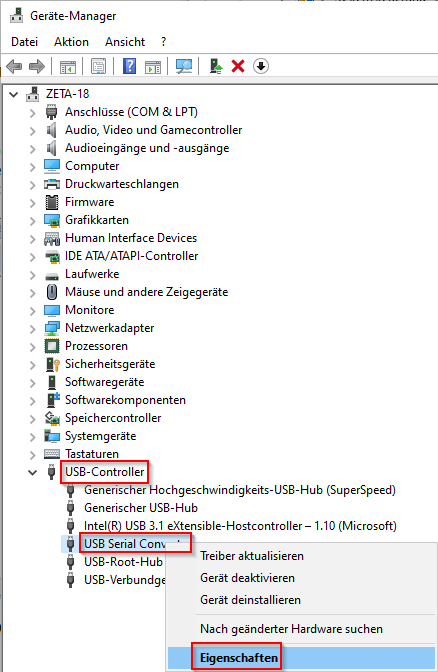This screenshot has width=438, height=672.
Task: Click the Tastaturen keyboard icon
Action: pyautogui.click(x=52, y=453)
